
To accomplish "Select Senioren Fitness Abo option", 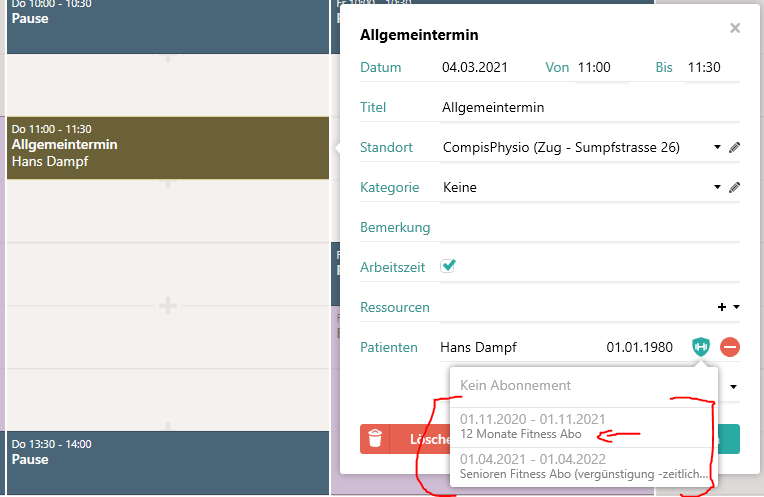I will pos(583,467).
